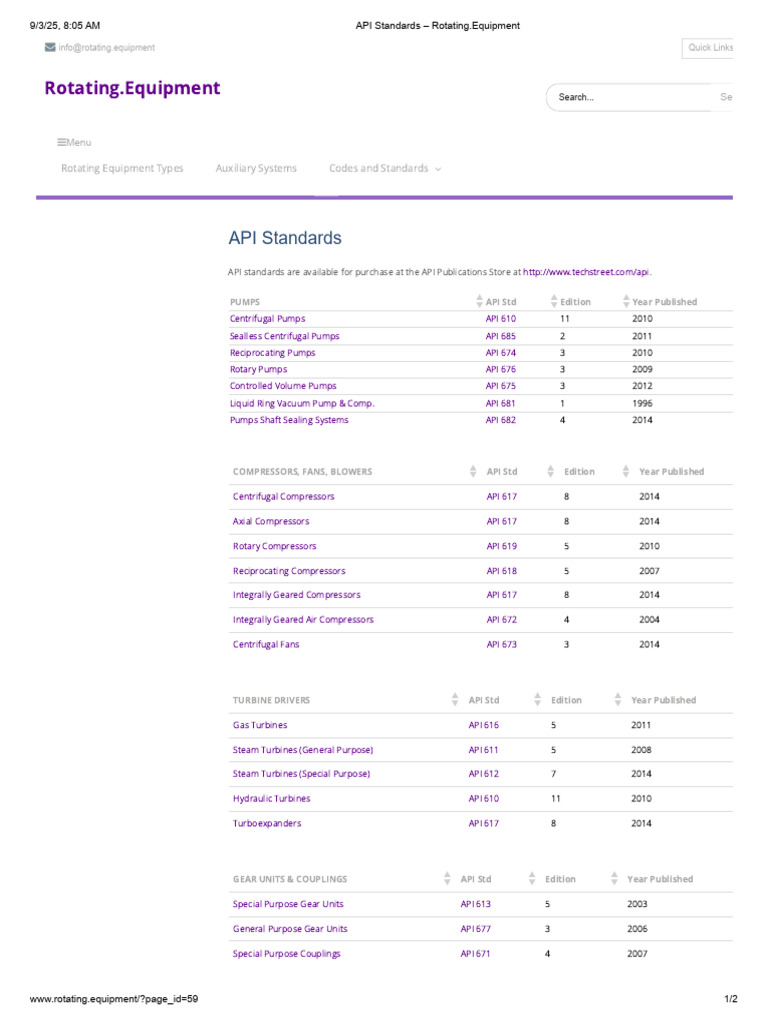
Task: Click the envelope icon beside info@rotating.equipment
Action: click(50, 47)
